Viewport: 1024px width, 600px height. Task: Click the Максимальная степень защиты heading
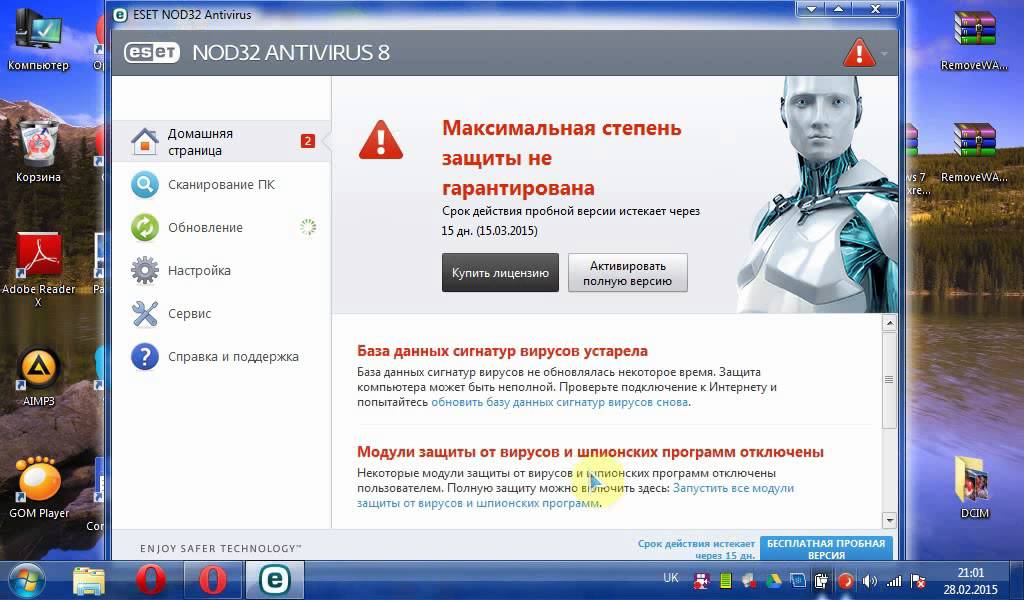tap(562, 158)
